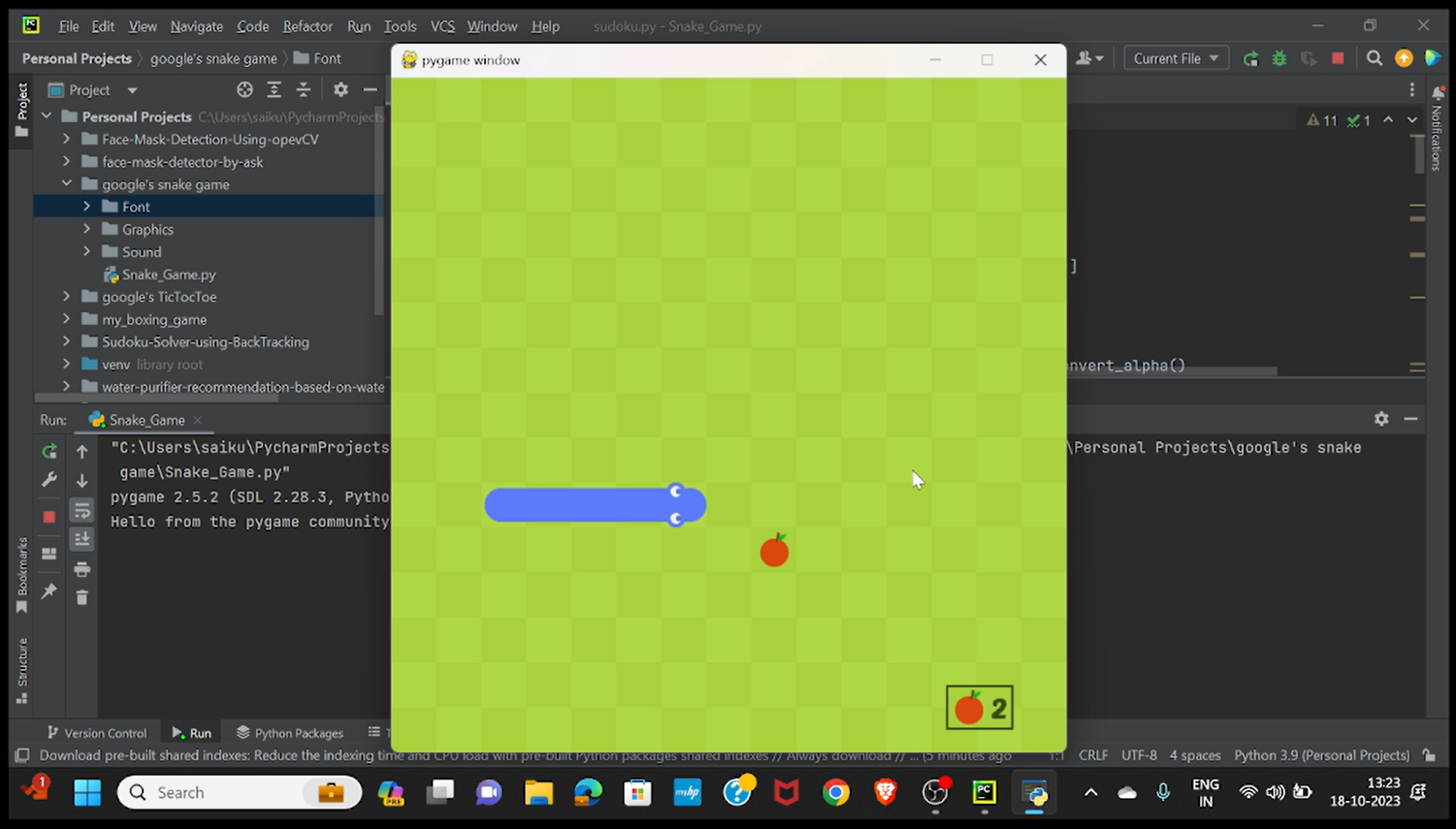Toggle the Bookmarks tool window side button

[22, 575]
